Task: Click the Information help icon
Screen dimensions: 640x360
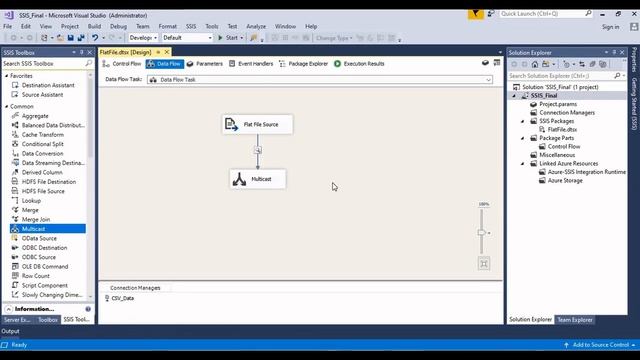Action: [x=88, y=309]
